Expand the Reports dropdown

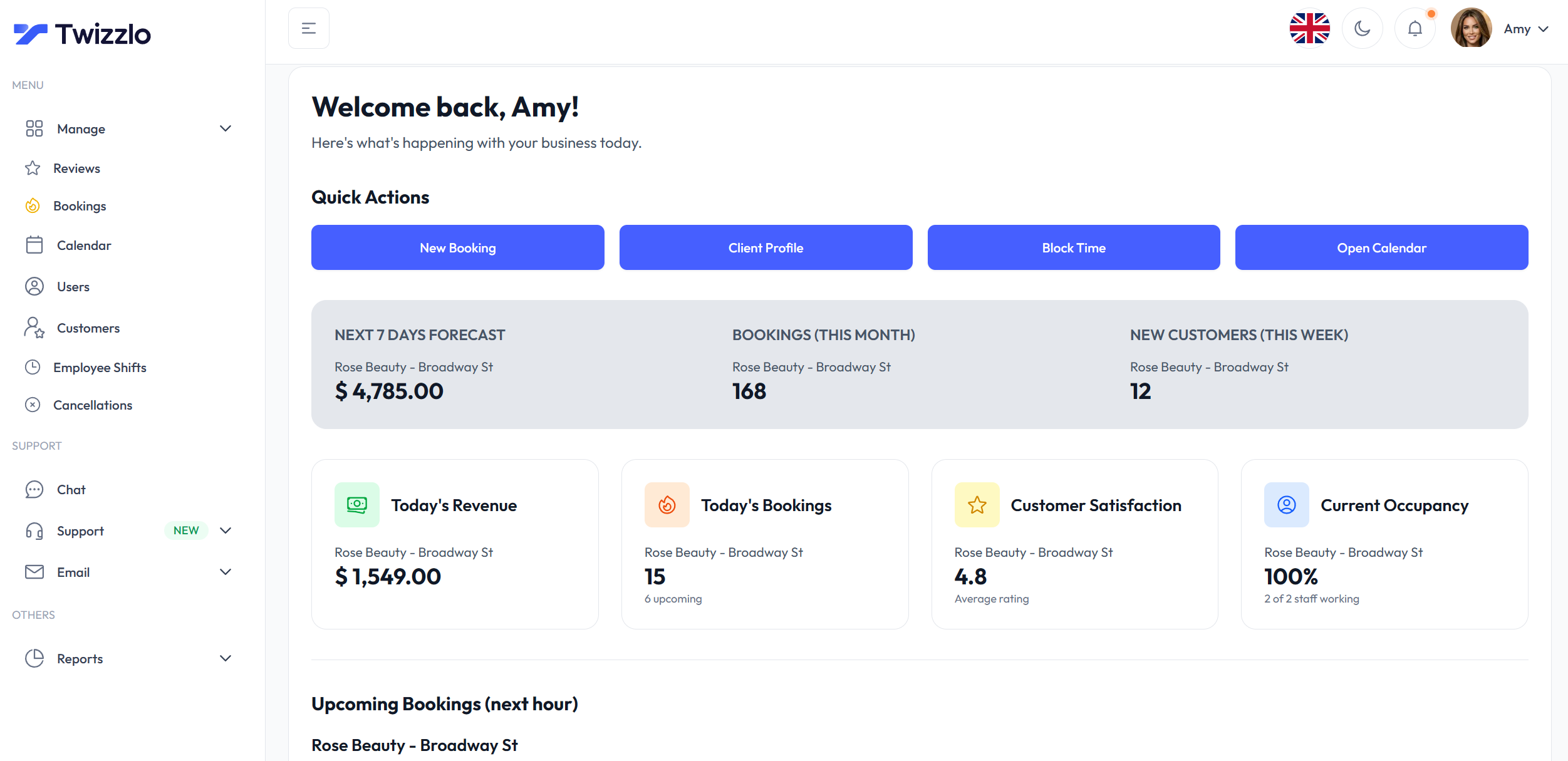(226, 658)
